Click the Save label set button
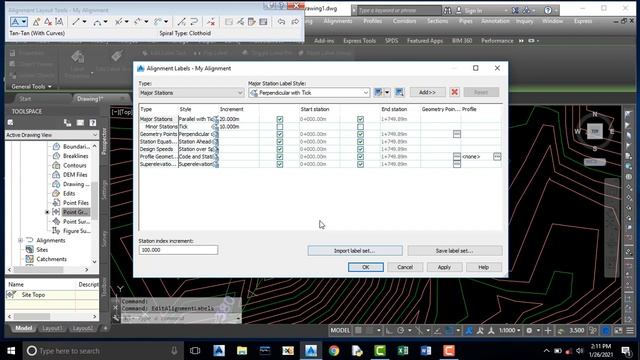 [x=454, y=251]
